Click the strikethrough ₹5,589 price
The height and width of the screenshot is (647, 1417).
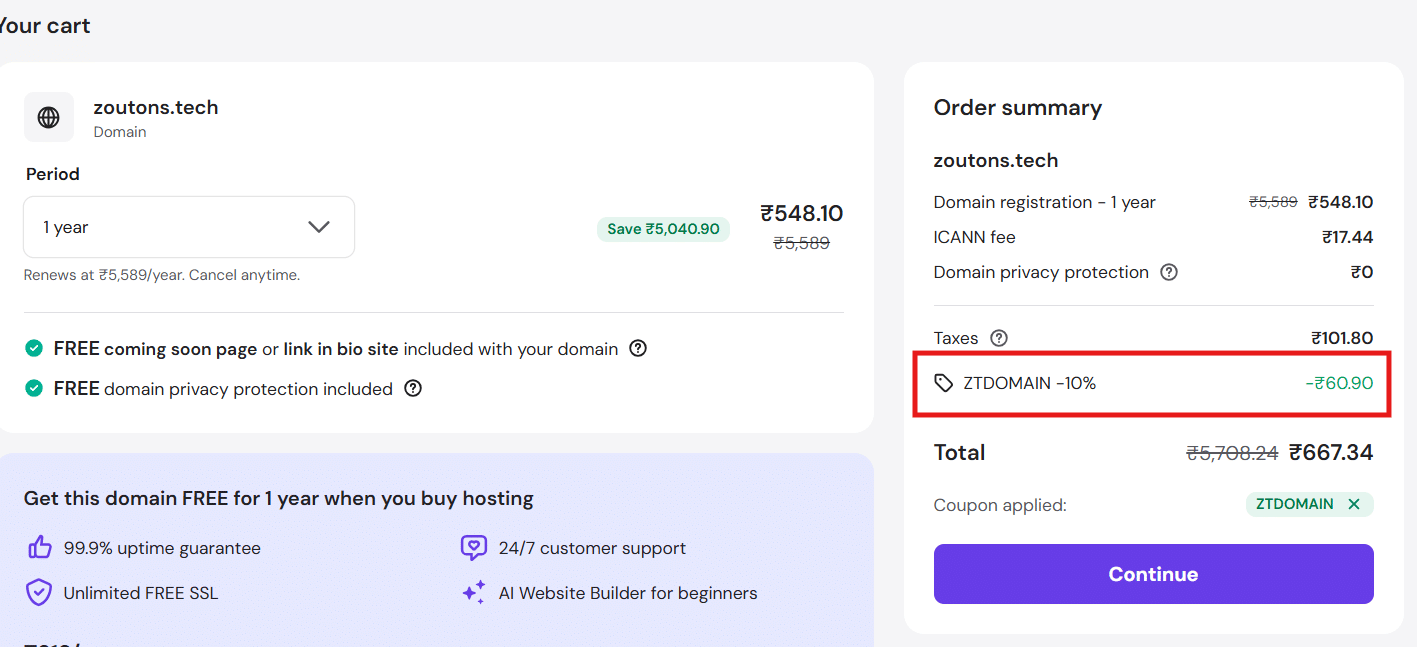click(802, 243)
